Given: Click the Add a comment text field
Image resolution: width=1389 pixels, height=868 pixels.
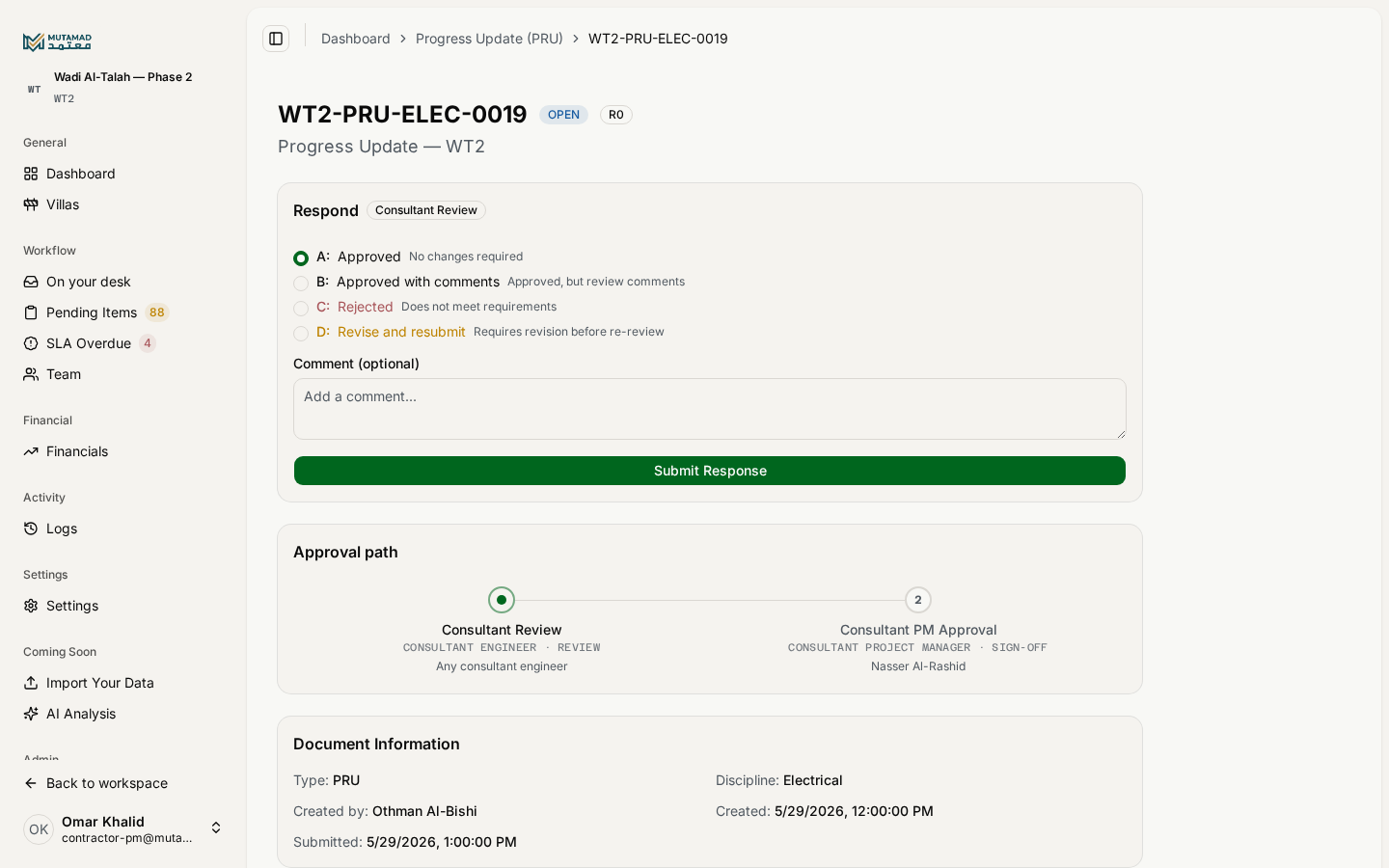Looking at the screenshot, I should [710, 409].
